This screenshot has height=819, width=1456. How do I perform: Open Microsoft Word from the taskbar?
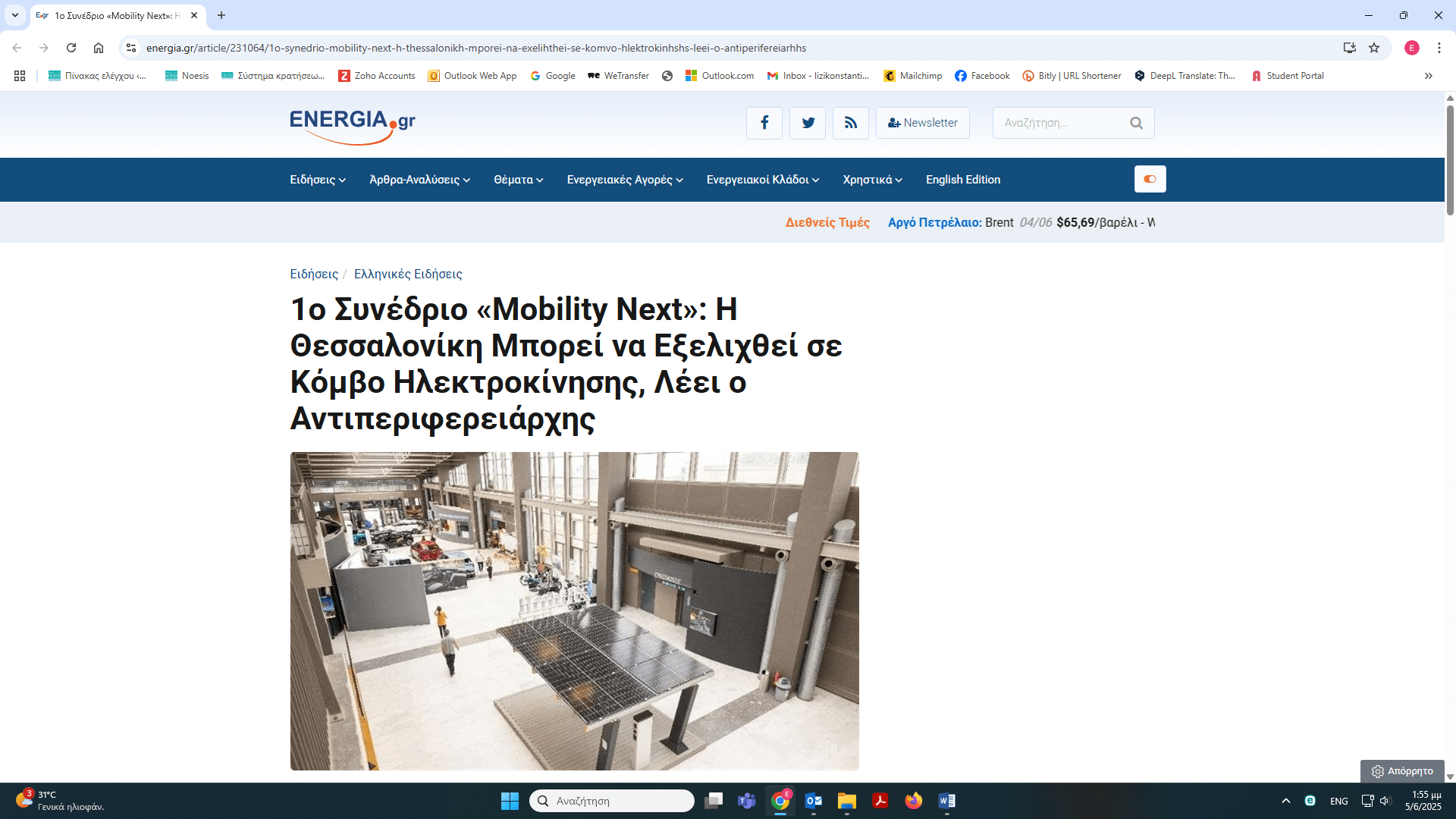pyautogui.click(x=946, y=801)
